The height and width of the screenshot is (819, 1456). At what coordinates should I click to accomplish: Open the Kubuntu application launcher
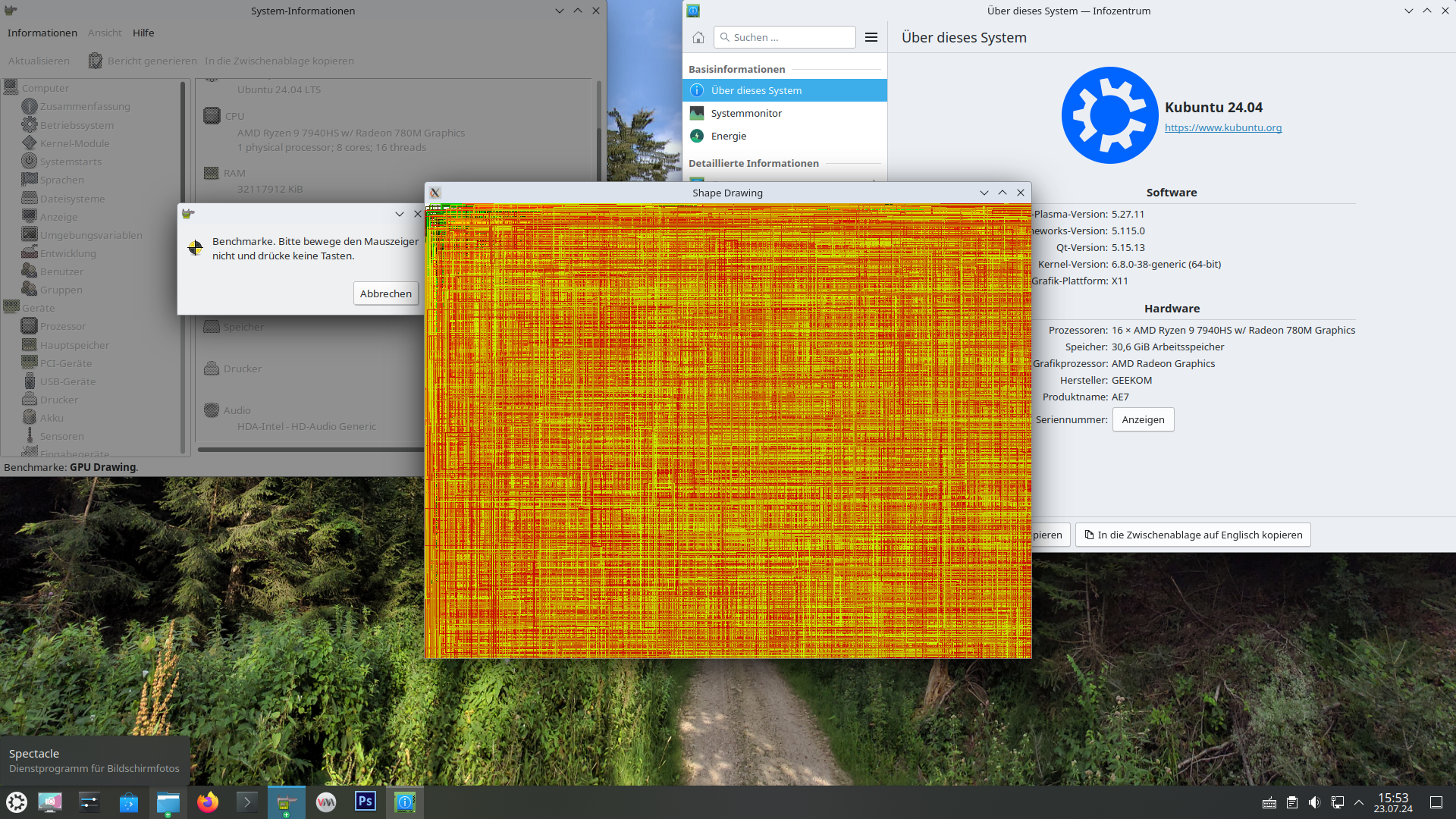click(x=17, y=802)
